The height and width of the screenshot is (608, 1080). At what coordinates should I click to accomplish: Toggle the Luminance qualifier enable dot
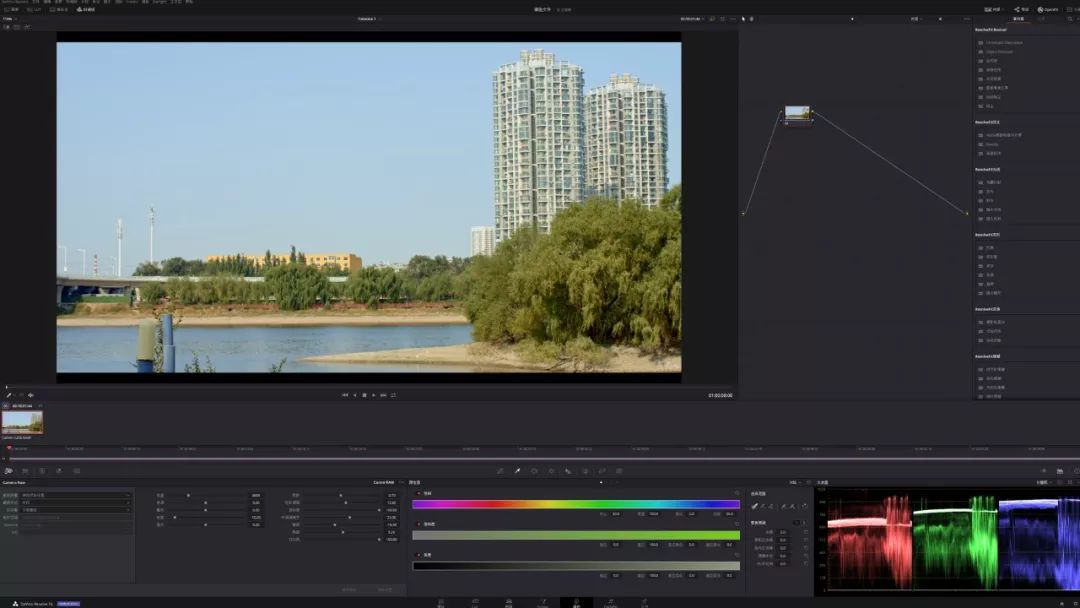[418, 555]
